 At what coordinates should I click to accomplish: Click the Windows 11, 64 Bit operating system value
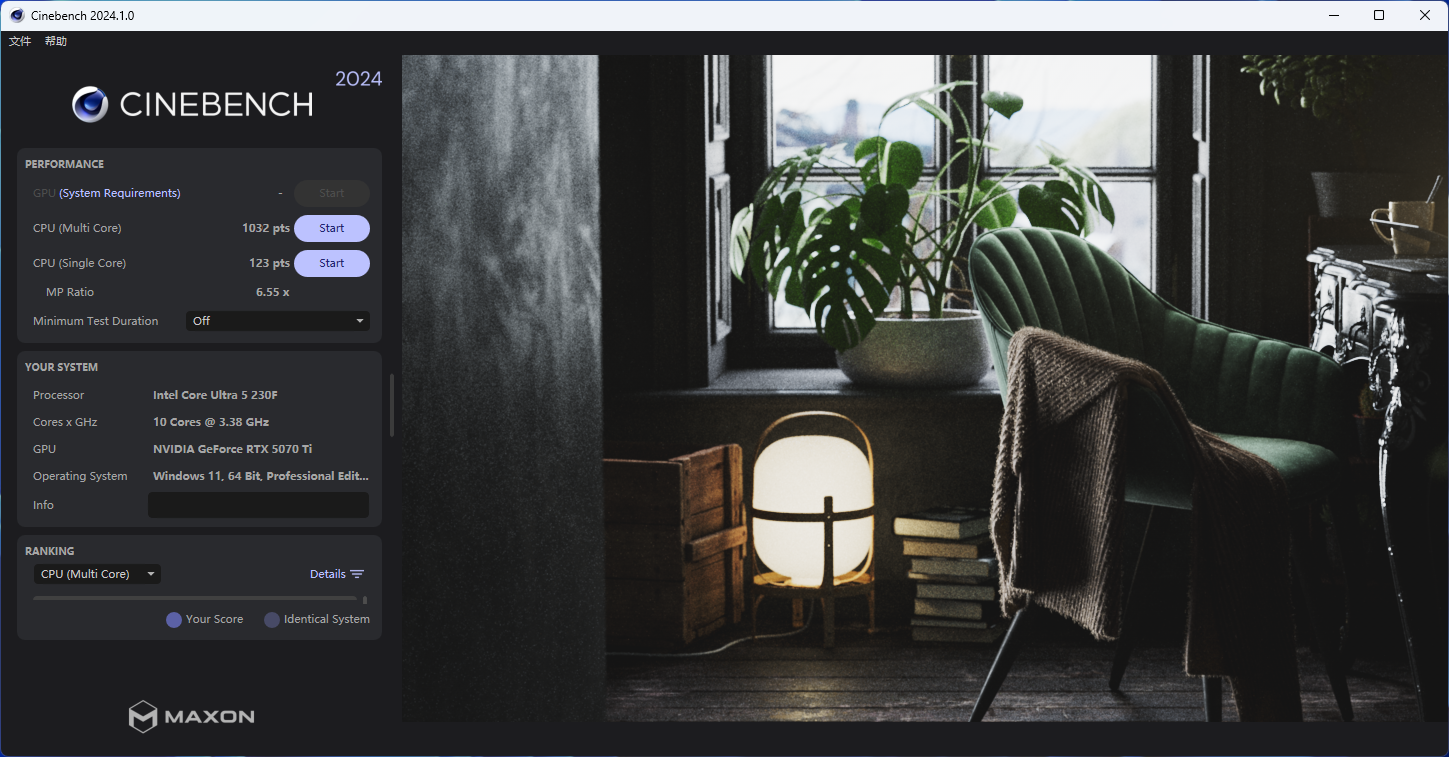[261, 476]
